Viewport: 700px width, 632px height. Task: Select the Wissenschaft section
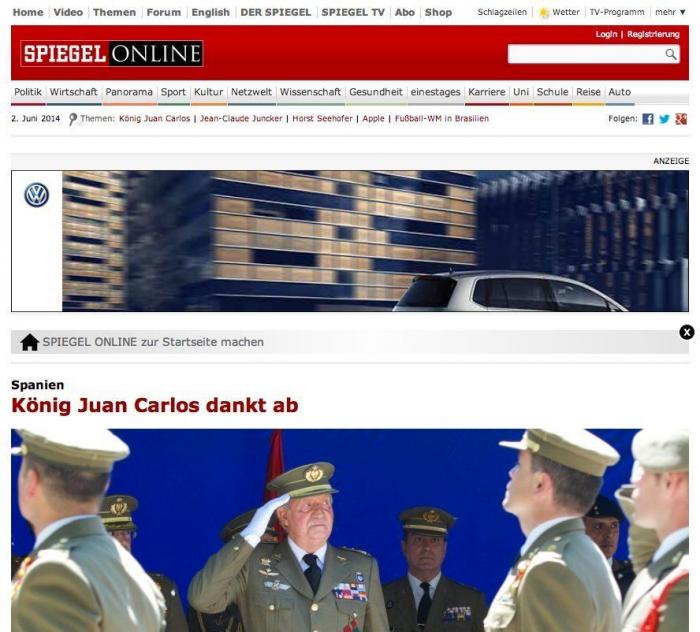pyautogui.click(x=310, y=92)
